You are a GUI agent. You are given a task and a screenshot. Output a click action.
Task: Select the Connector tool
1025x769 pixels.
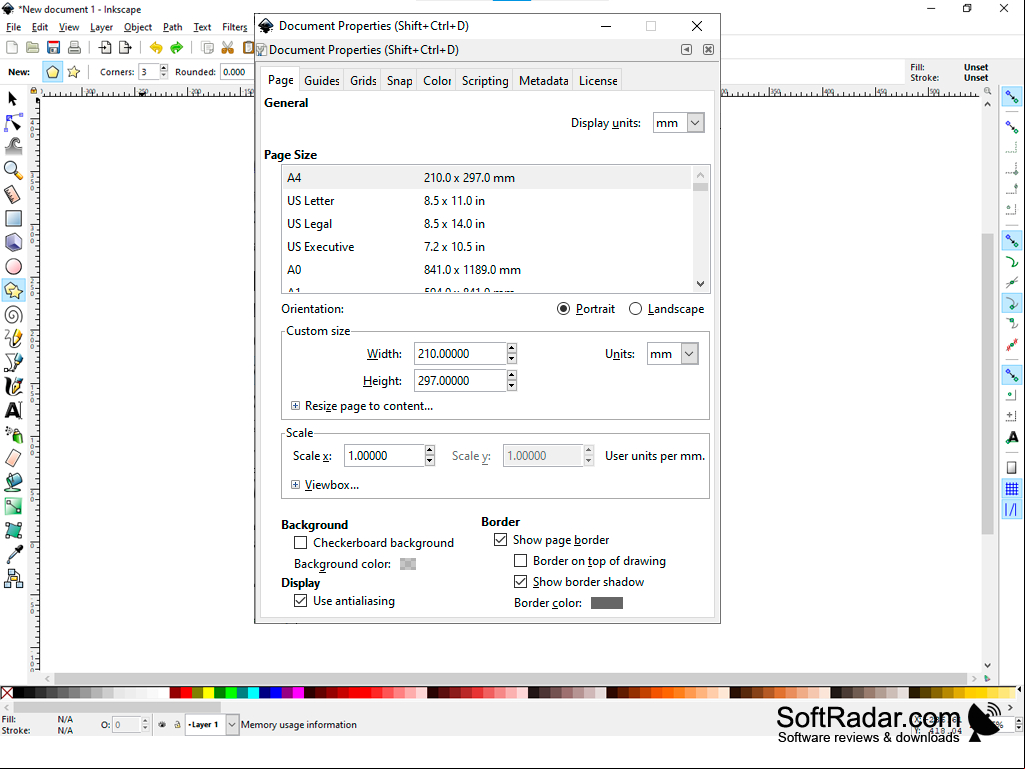[13, 578]
